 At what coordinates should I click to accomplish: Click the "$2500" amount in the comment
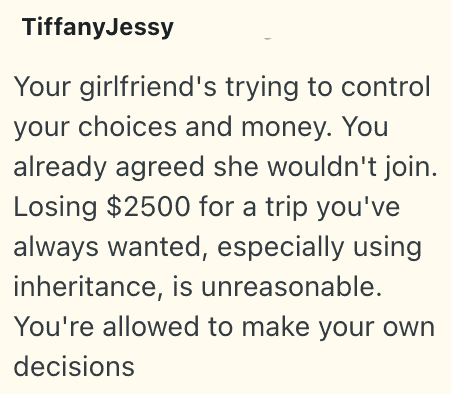click(149, 207)
